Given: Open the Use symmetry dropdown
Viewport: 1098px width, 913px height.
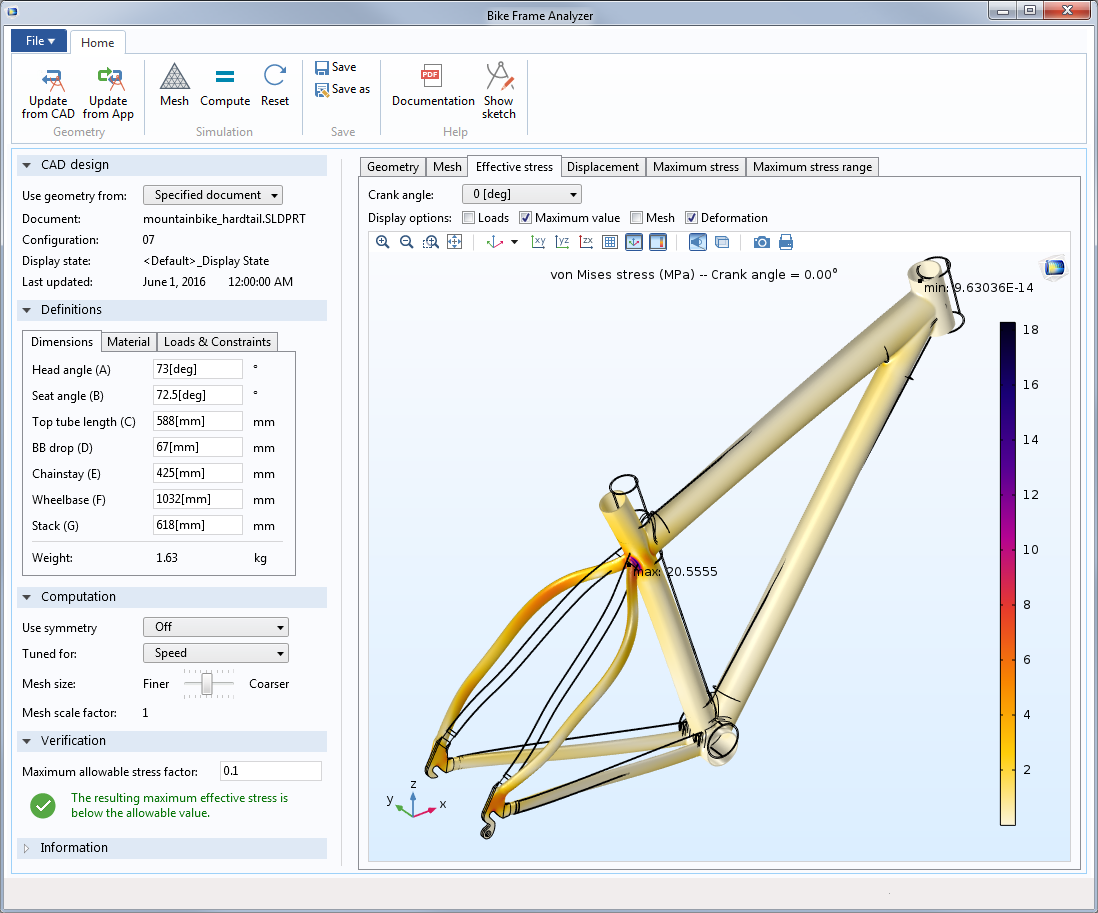Looking at the screenshot, I should (x=216, y=627).
